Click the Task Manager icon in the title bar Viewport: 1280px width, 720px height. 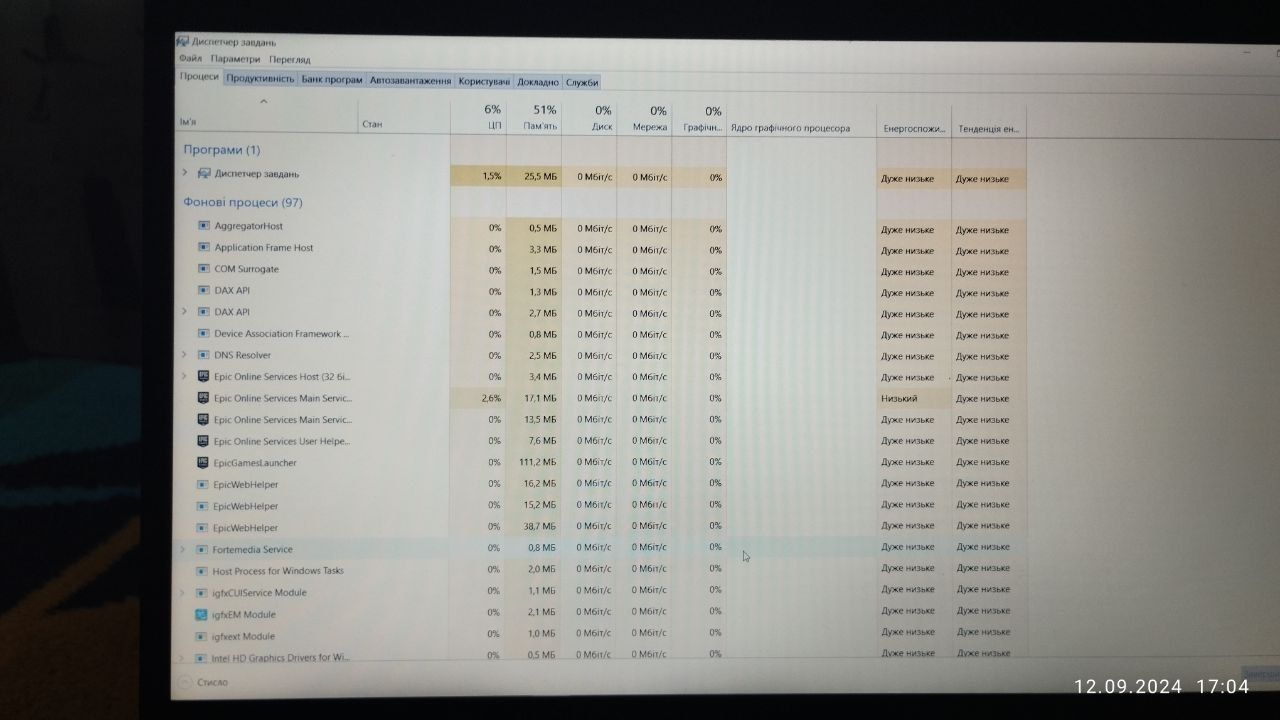click(183, 41)
